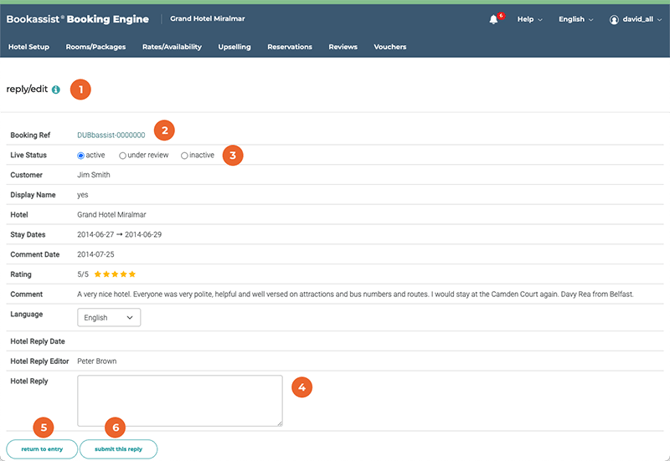Image resolution: width=670 pixels, height=461 pixels.
Task: Open the Language dropdown showing English
Action: click(x=109, y=317)
